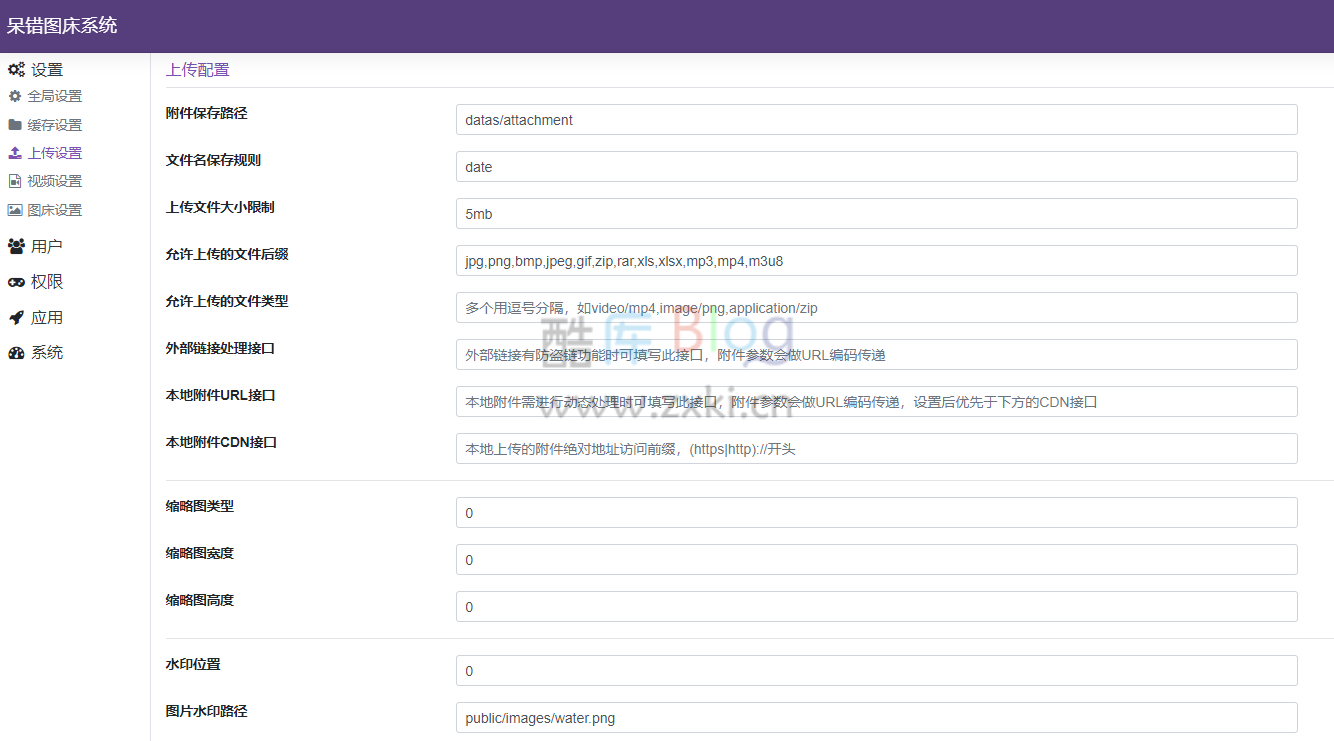The height and width of the screenshot is (741, 1334).
Task: Open the 图床设置 link
Action: [x=55, y=210]
